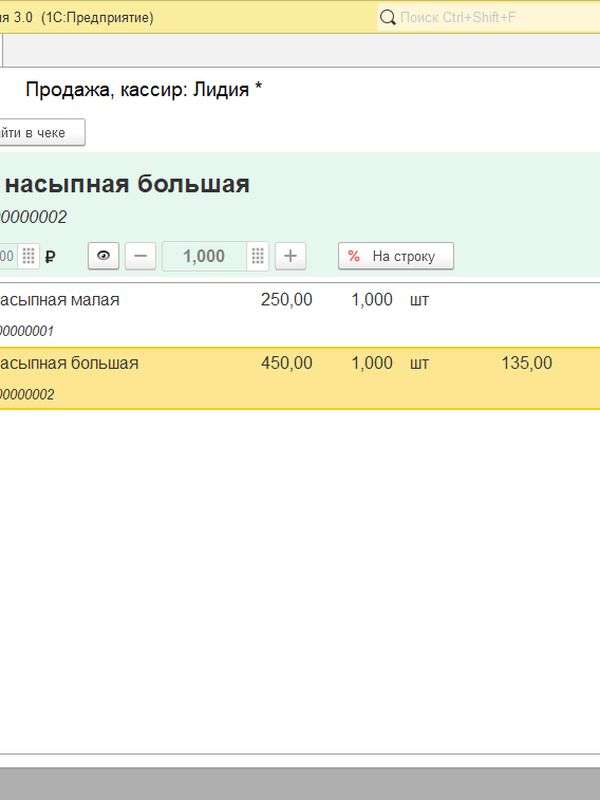Click code 00000001 under насыпная малая
The height and width of the screenshot is (800, 600).
pos(27,331)
